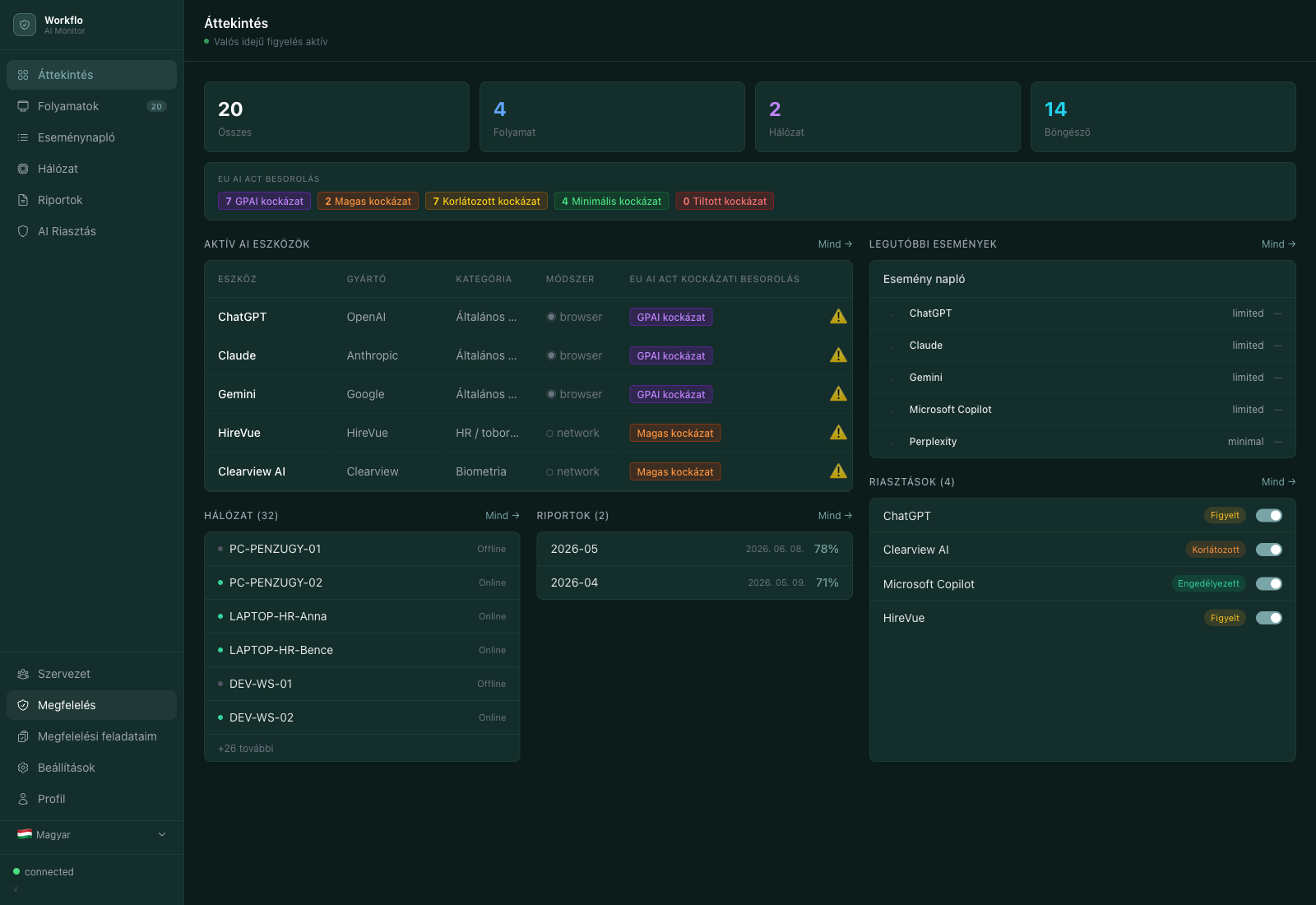Click the Hungarian flag icon
The width and height of the screenshot is (1316, 905).
tap(25, 834)
